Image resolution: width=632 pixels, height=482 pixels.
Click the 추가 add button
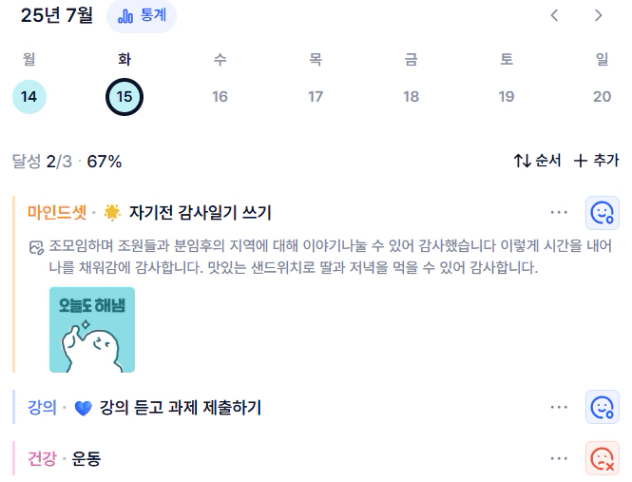(x=596, y=161)
